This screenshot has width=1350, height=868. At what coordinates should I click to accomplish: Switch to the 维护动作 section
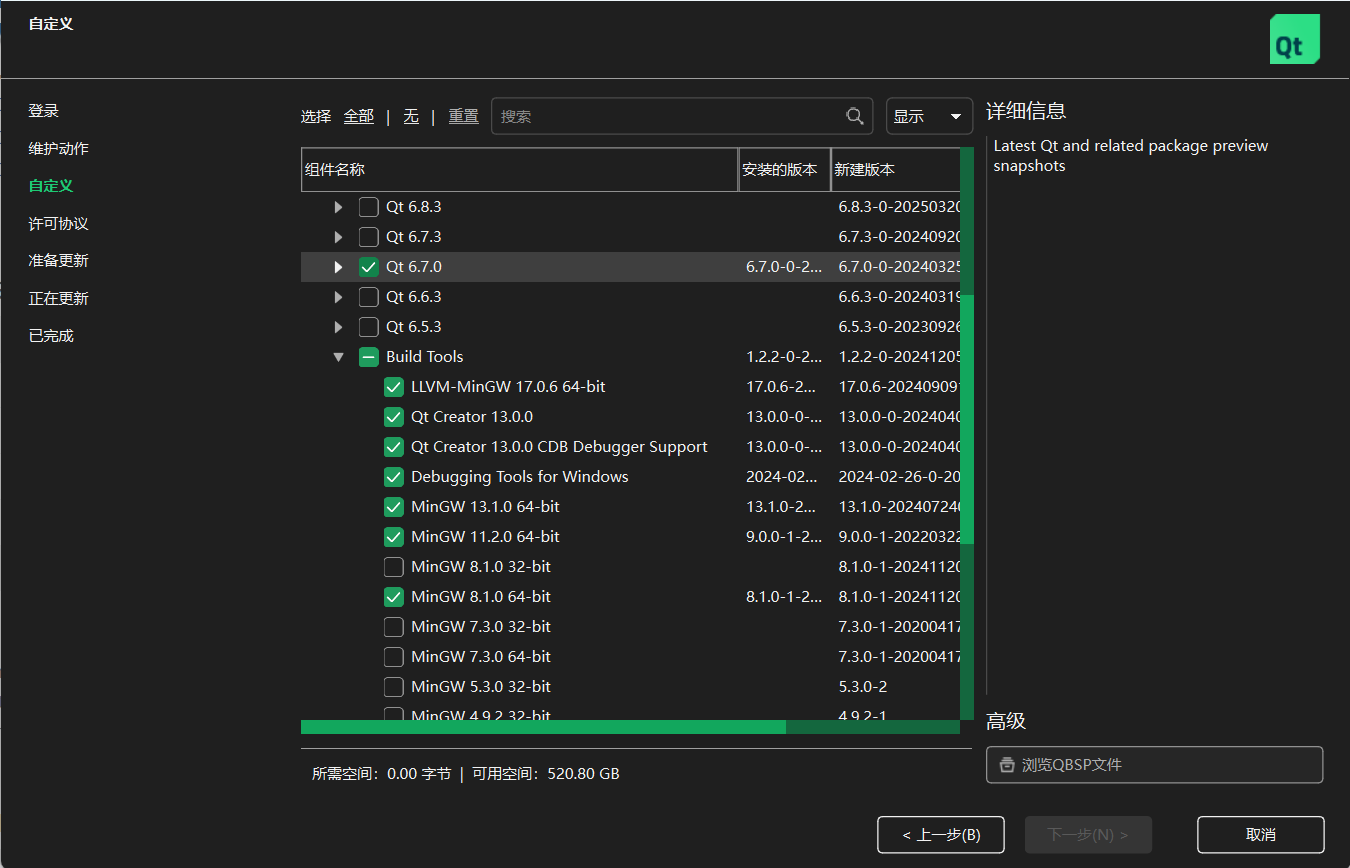[58, 148]
